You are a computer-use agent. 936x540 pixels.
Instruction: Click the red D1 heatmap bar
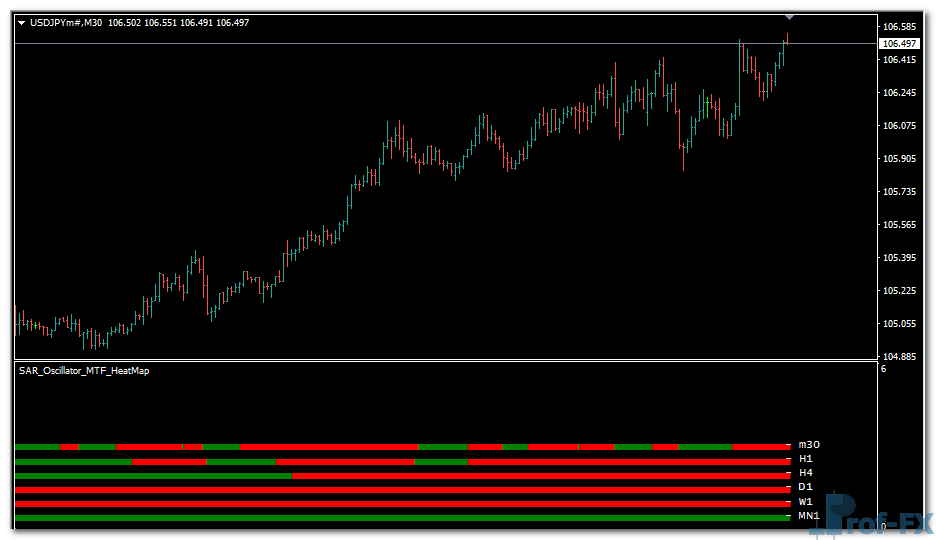pos(400,490)
